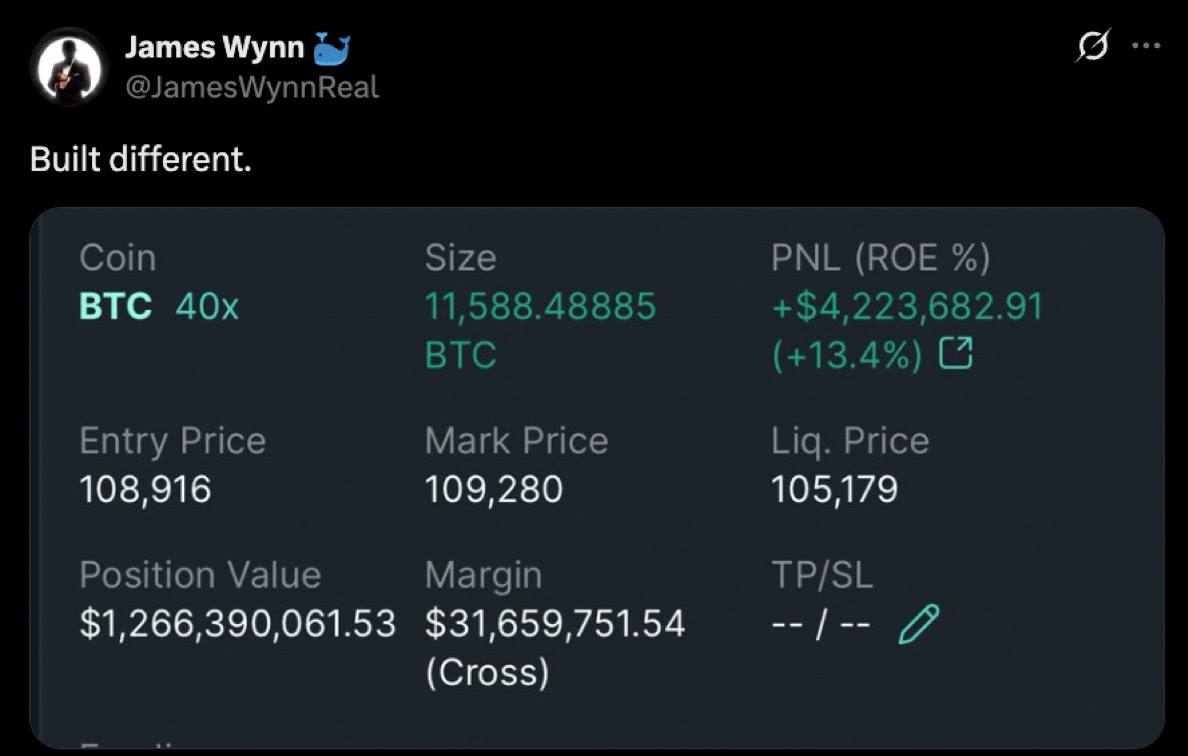Open the James Wynn display name link
The width and height of the screenshot is (1188, 756).
tap(214, 48)
